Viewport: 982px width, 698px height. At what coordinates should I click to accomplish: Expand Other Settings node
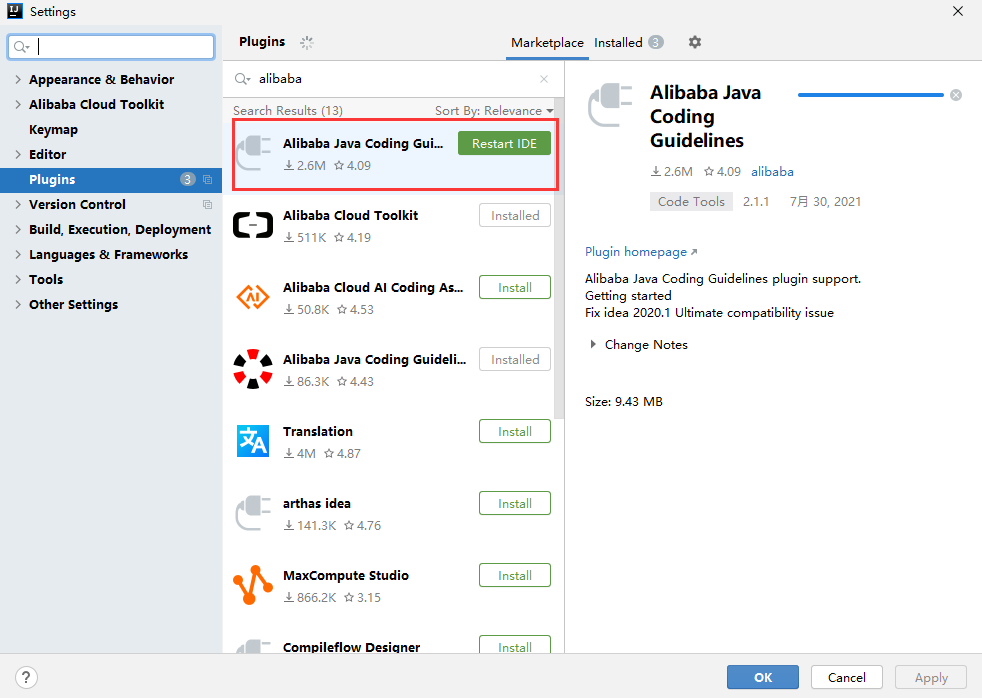tap(18, 305)
